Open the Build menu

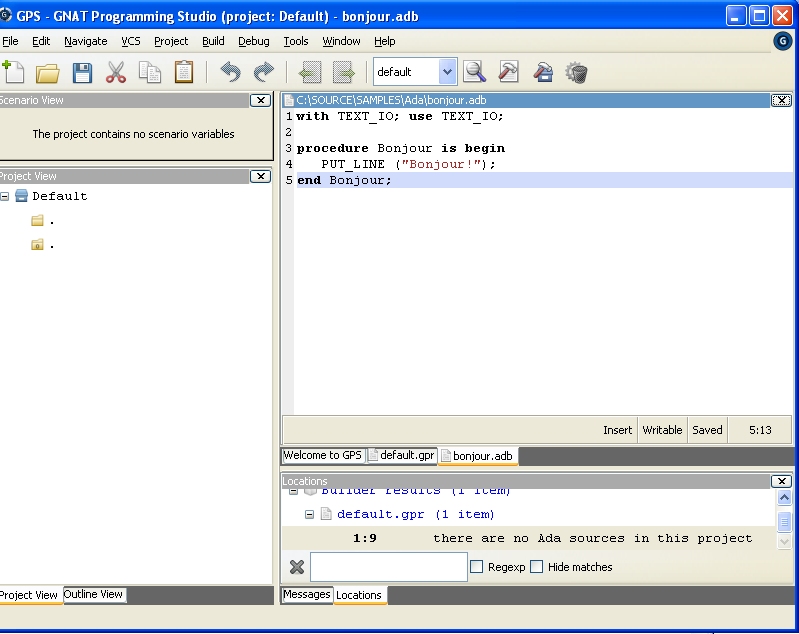pyautogui.click(x=213, y=41)
